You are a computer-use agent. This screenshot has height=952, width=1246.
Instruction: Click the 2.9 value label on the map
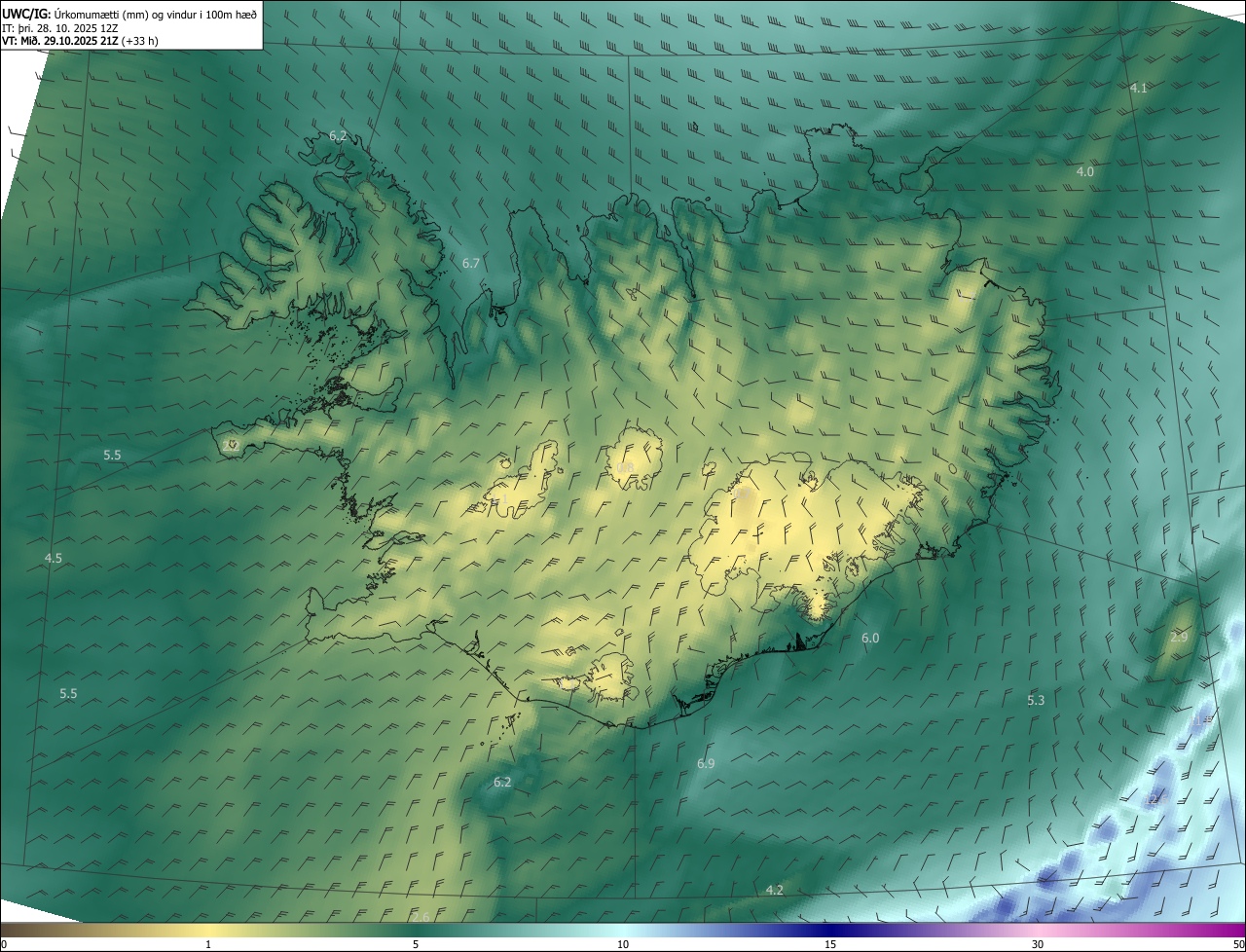pos(1179,637)
